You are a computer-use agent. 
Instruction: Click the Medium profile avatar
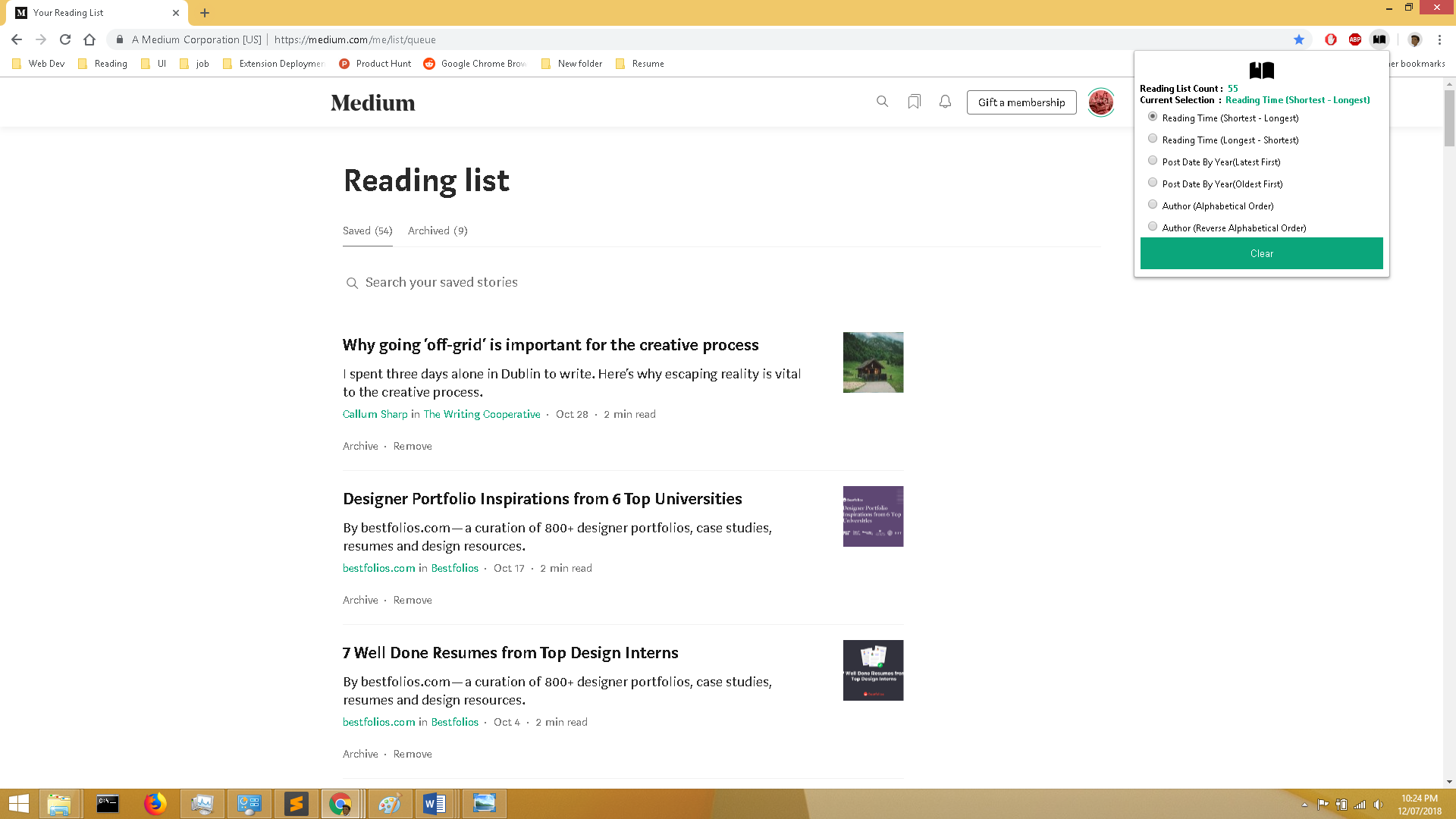pyautogui.click(x=1100, y=102)
